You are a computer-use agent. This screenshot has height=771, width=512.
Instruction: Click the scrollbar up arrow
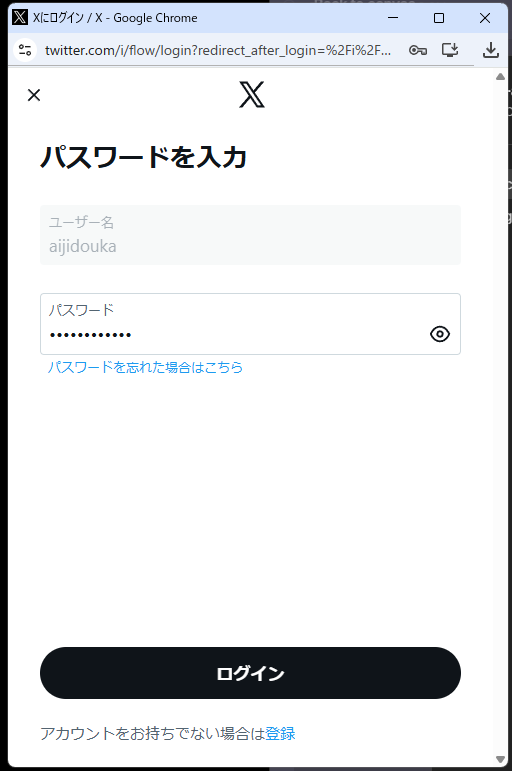point(500,77)
